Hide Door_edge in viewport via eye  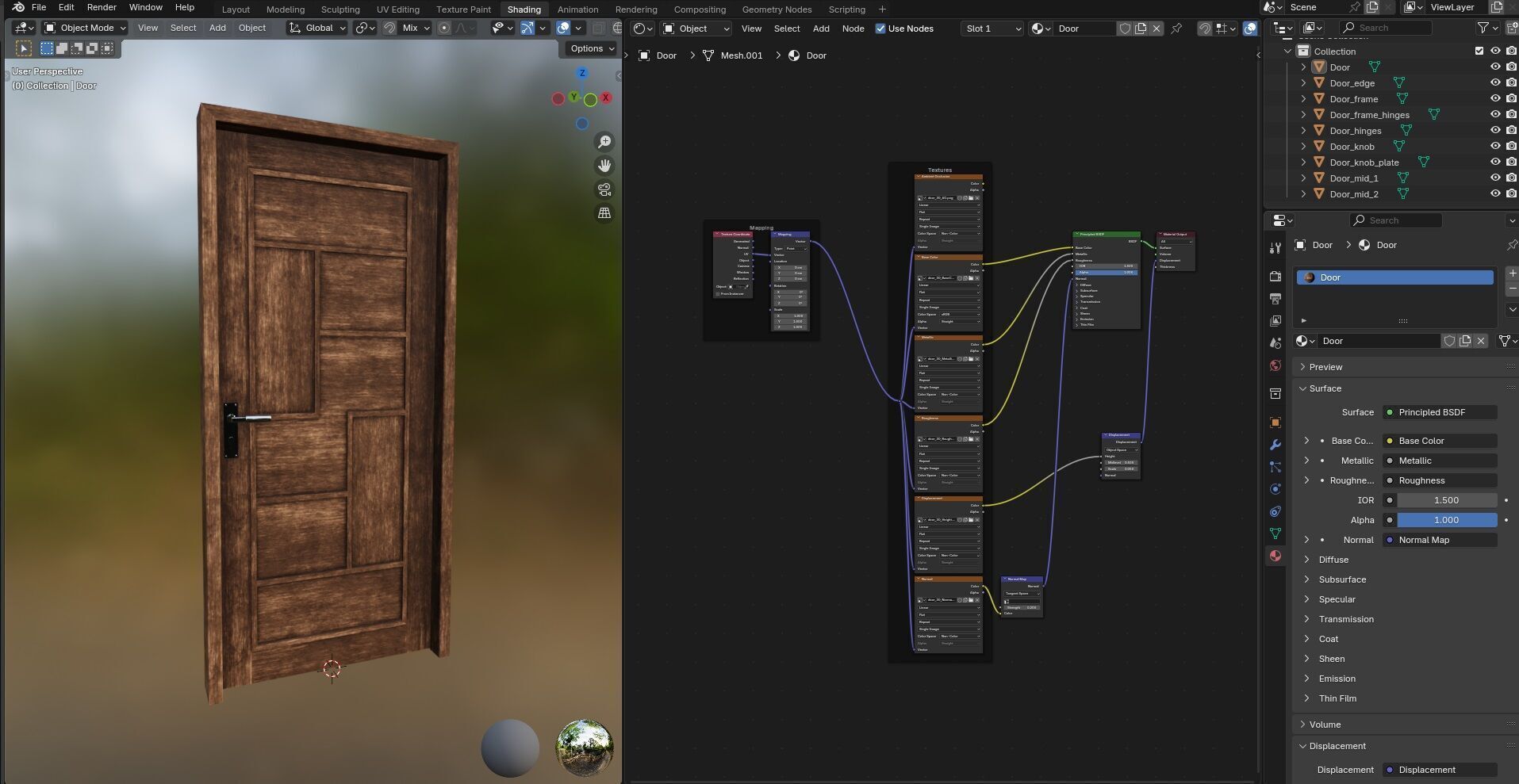coord(1495,83)
